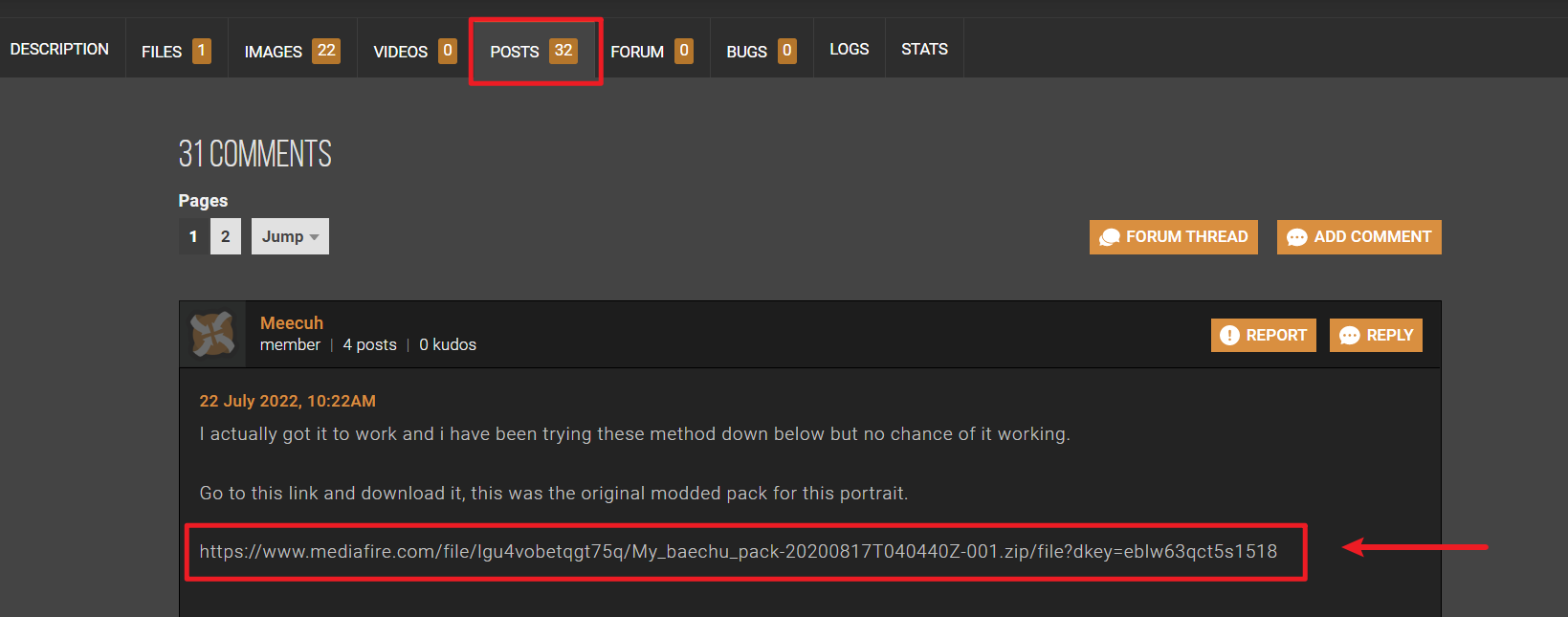1568x617 pixels.
Task: Click the comment date 22 July 2022
Action: coord(287,401)
